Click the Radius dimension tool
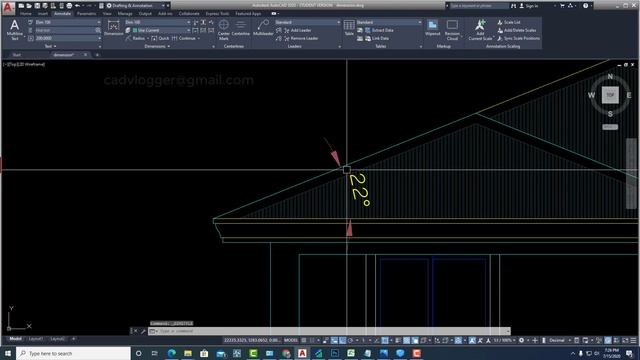 tap(135, 38)
